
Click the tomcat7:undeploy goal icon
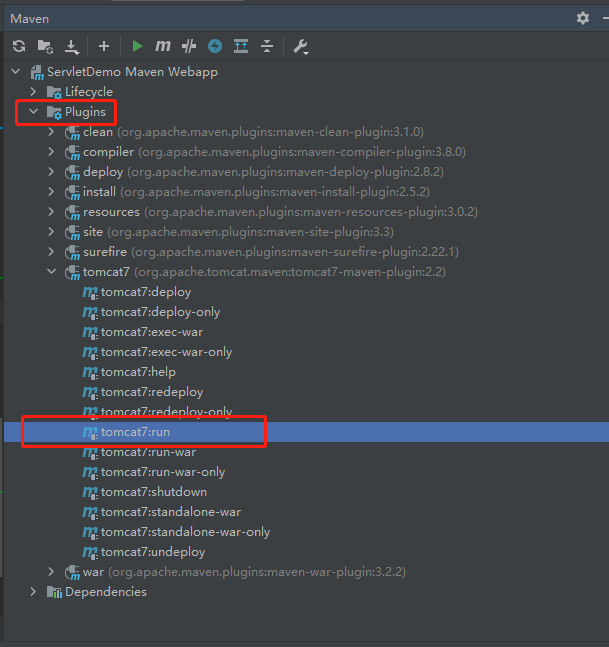[x=90, y=553]
